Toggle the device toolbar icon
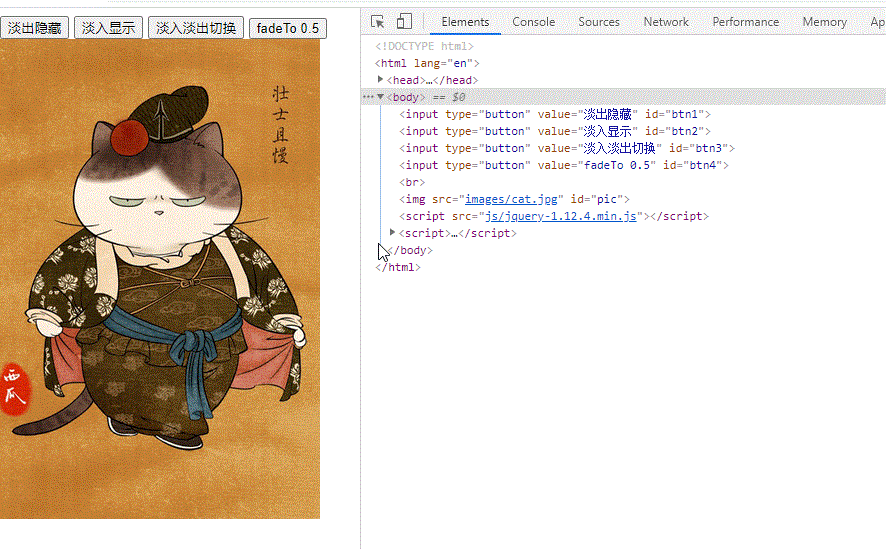The image size is (886, 549). [x=404, y=21]
